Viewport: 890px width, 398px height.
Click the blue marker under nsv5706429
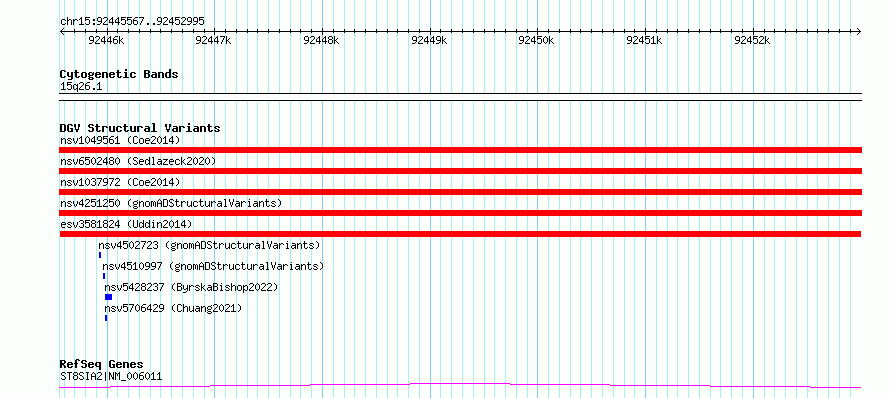click(106, 318)
